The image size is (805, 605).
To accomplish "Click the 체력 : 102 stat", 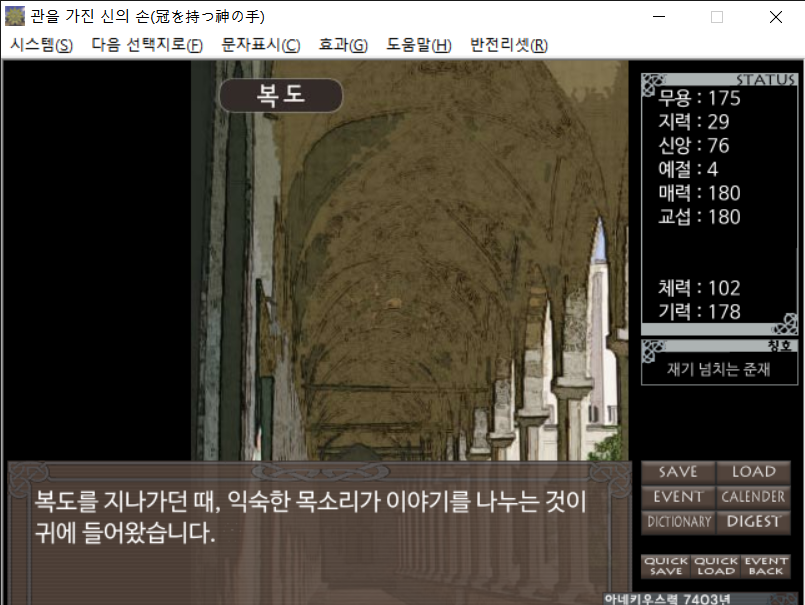I will [x=699, y=288].
